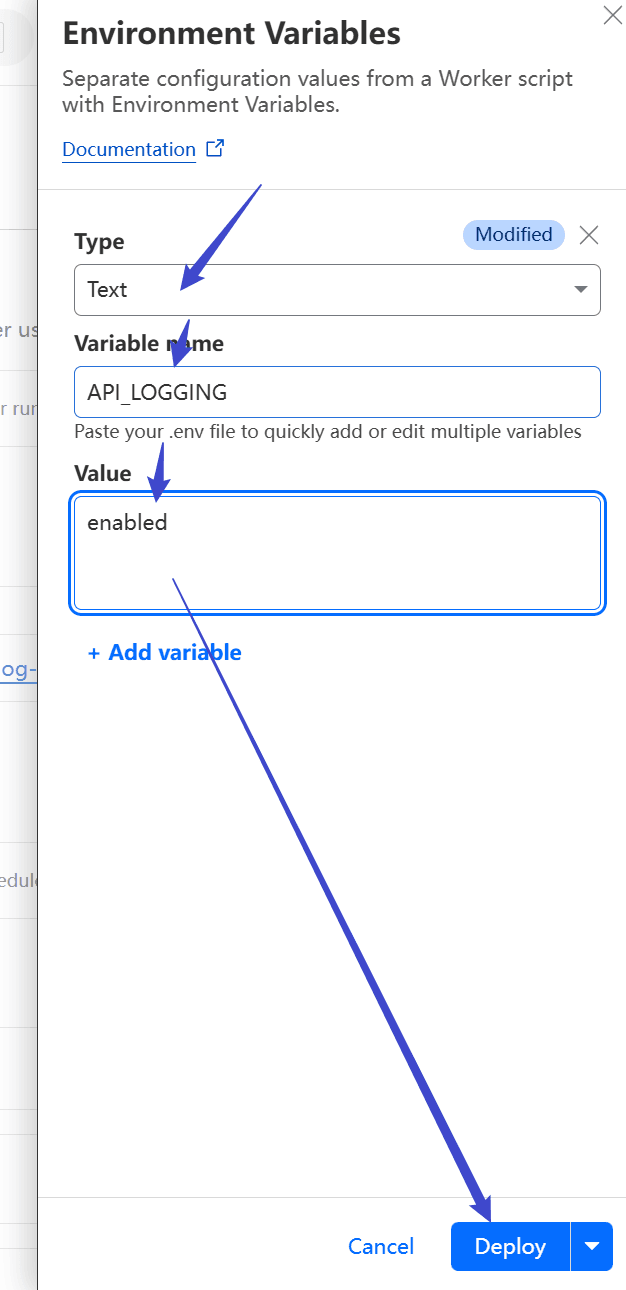Image resolution: width=626 pixels, height=1290 pixels.
Task: Close the Environment Variables side panel
Action: pyautogui.click(x=612, y=15)
